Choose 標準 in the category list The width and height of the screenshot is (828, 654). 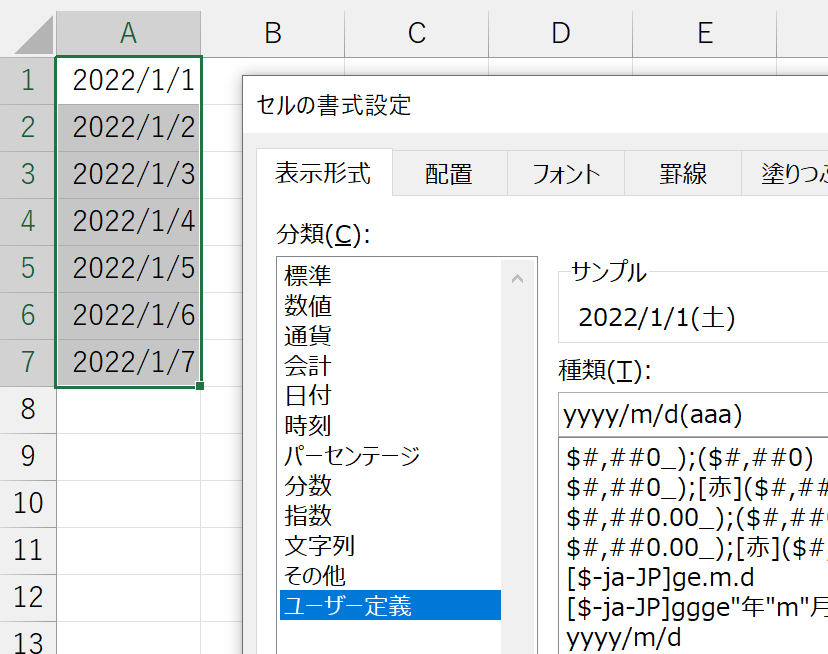pyautogui.click(x=390, y=275)
